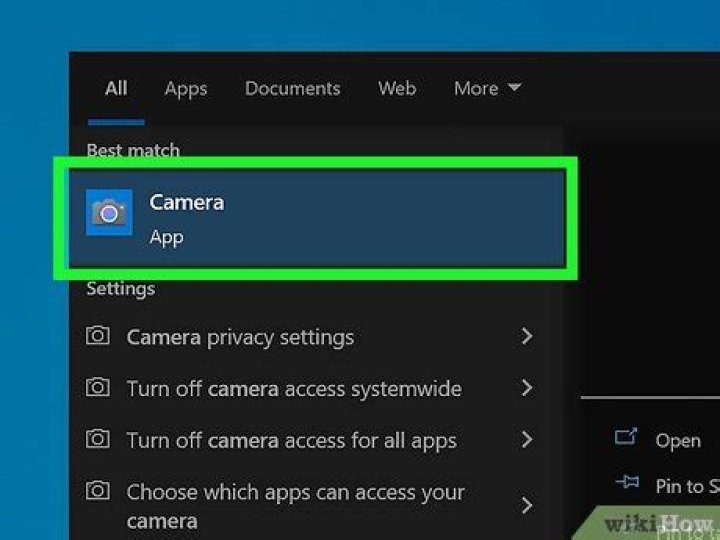Image resolution: width=720 pixels, height=540 pixels.
Task: Click camera icon beside Choose which apps
Action: (x=98, y=491)
